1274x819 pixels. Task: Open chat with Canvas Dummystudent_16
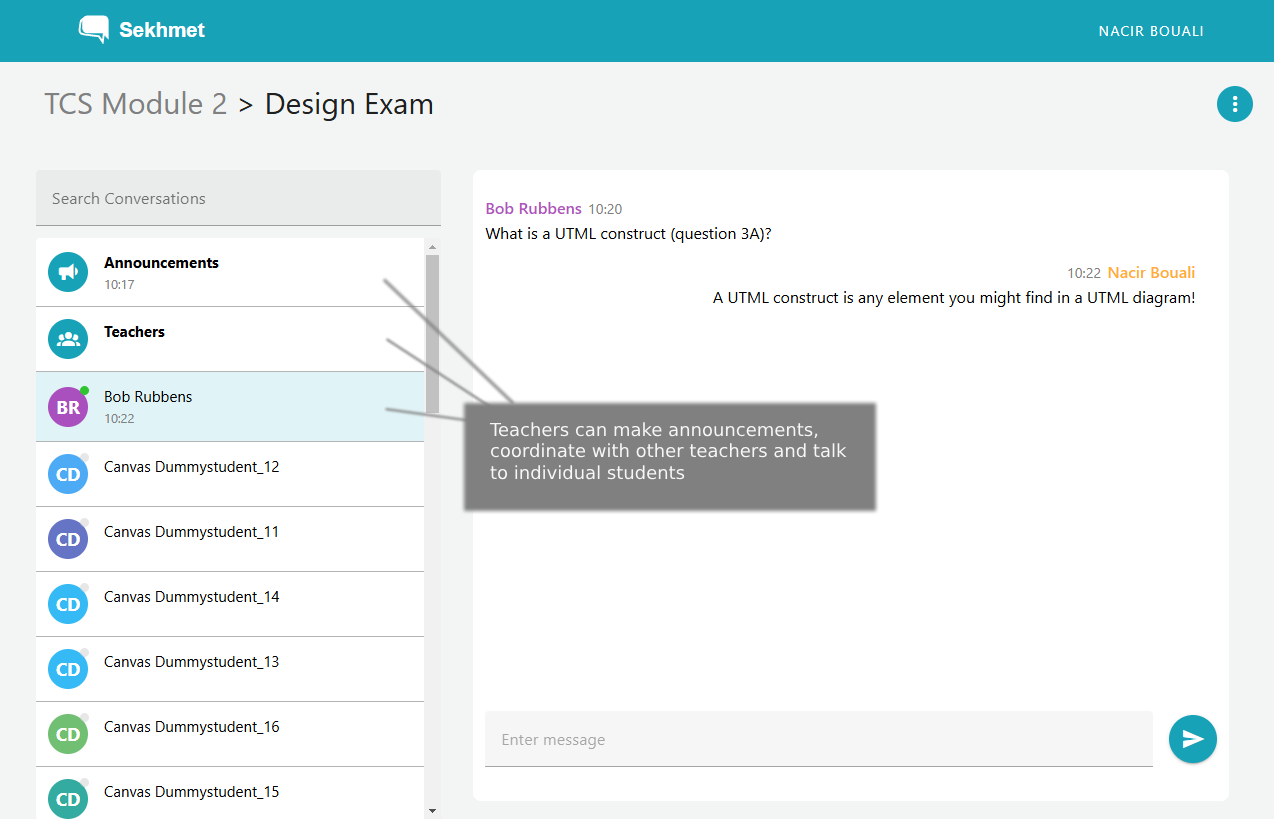tap(230, 734)
